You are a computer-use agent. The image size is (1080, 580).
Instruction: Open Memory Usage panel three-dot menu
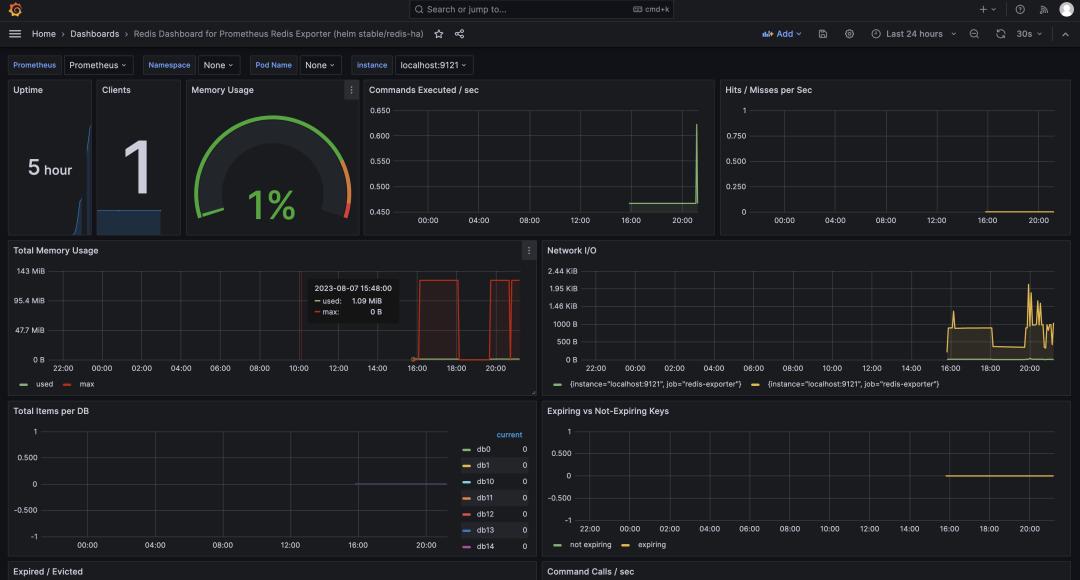pos(351,90)
